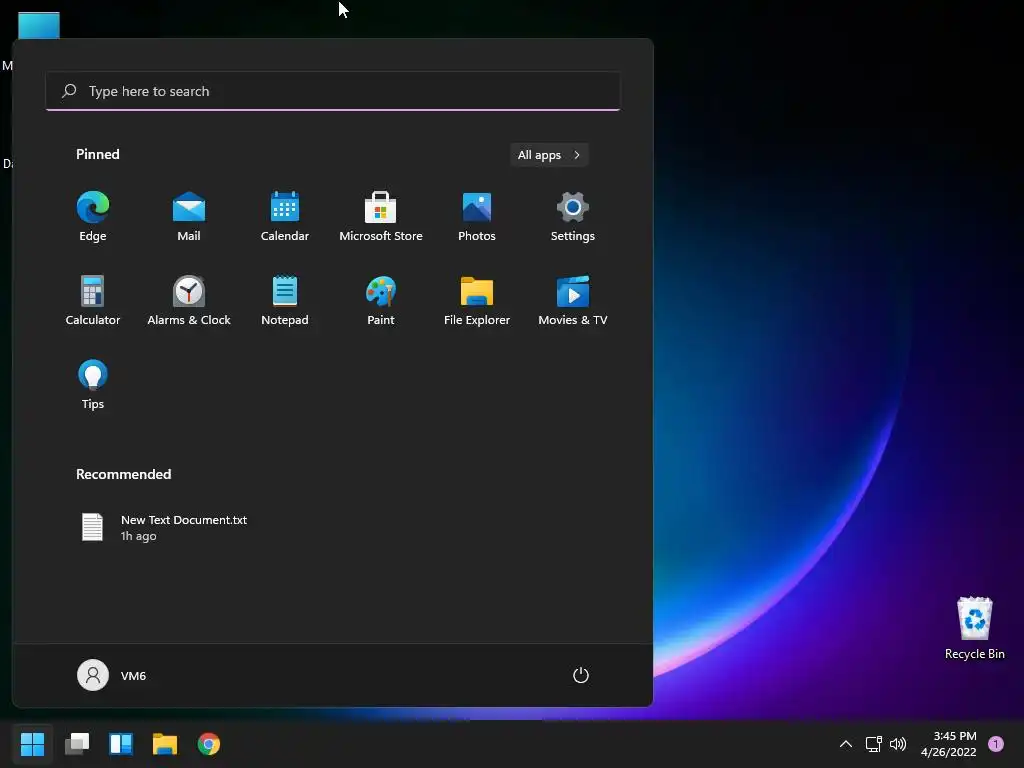Launch Alarms & Clock
The width and height of the screenshot is (1024, 768).
pyautogui.click(x=189, y=300)
